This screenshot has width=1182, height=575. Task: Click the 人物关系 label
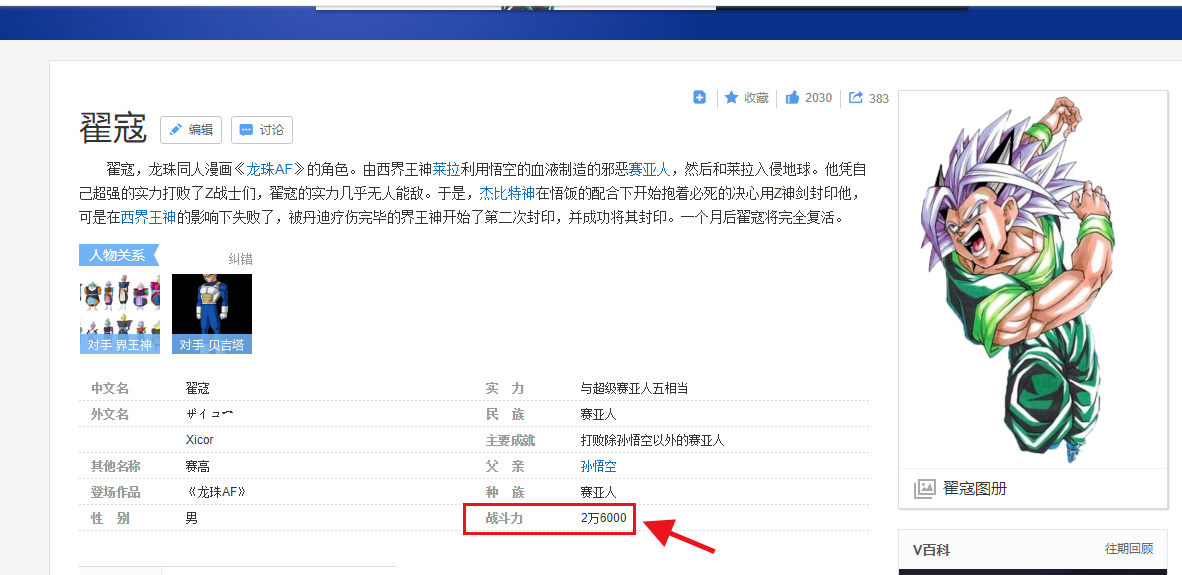tap(118, 255)
